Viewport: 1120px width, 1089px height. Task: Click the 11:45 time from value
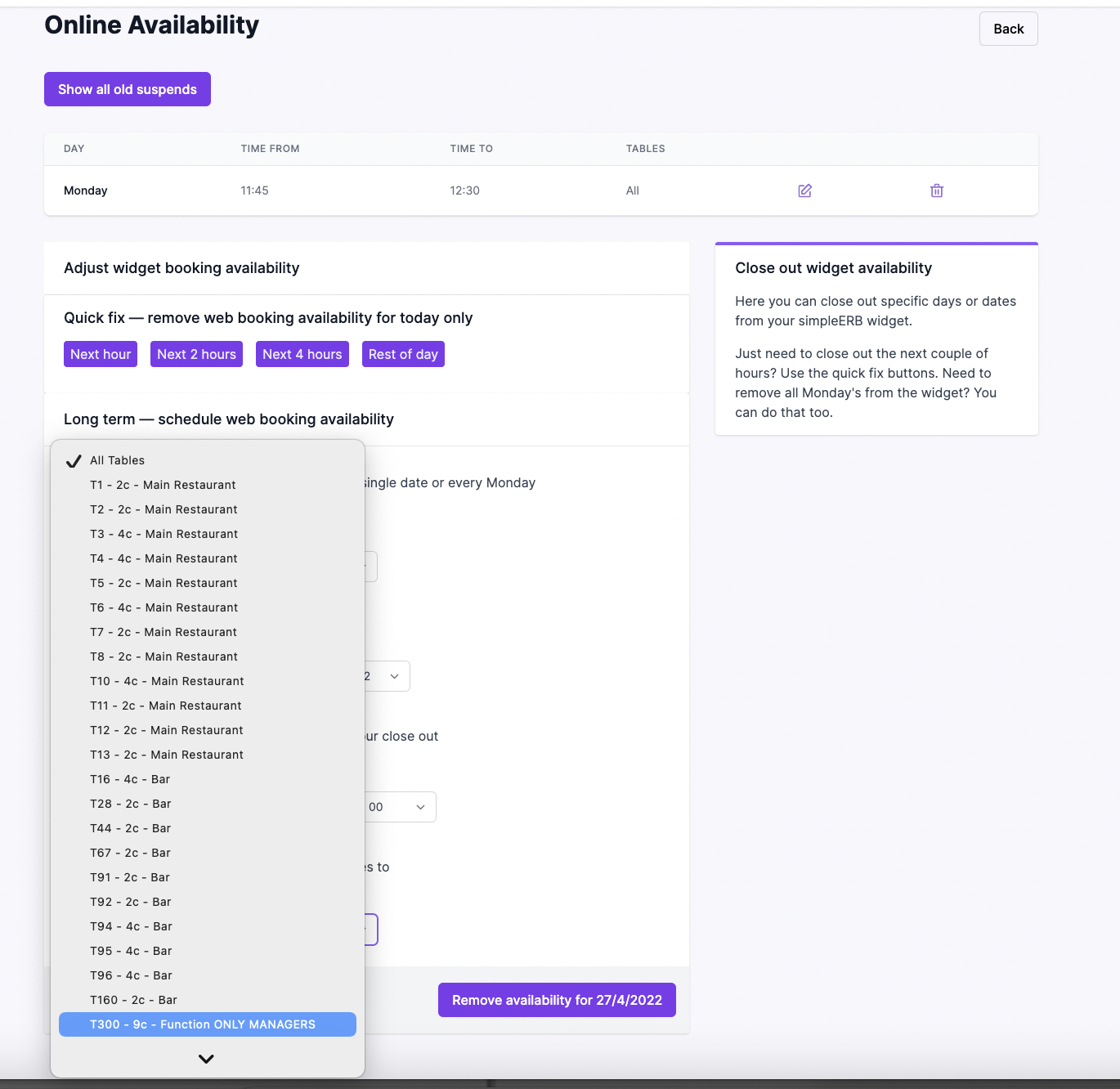pyautogui.click(x=254, y=190)
